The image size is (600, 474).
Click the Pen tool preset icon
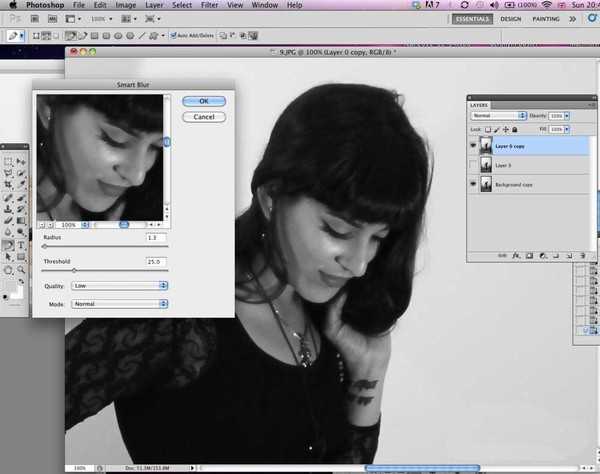pyautogui.click(x=15, y=36)
